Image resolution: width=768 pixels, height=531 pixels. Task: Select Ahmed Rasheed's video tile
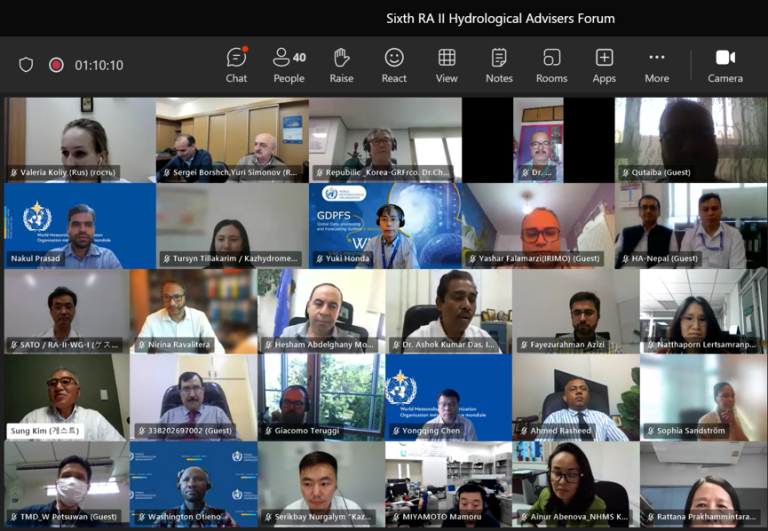click(x=575, y=398)
